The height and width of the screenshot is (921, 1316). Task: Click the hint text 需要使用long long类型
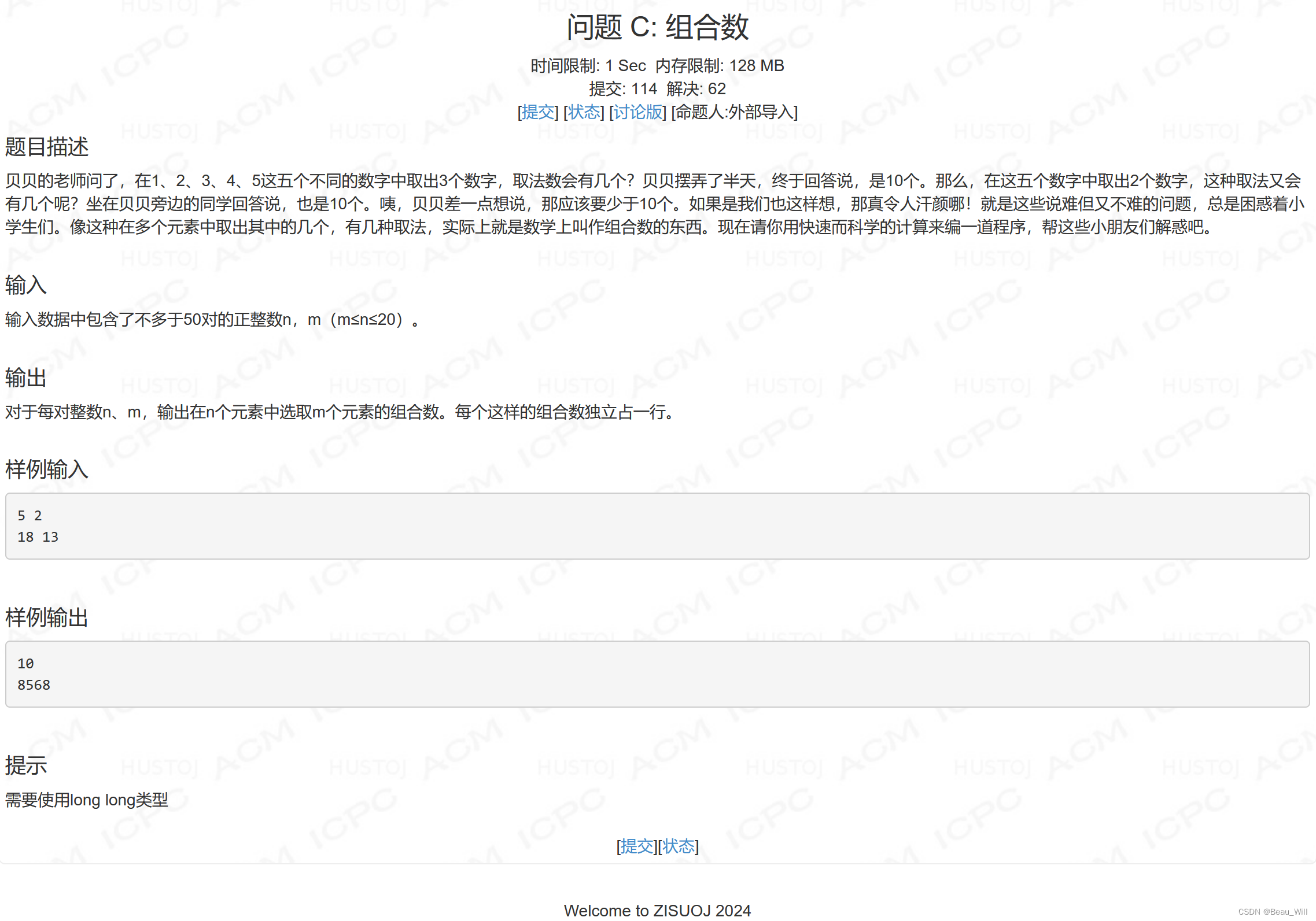[x=86, y=800]
